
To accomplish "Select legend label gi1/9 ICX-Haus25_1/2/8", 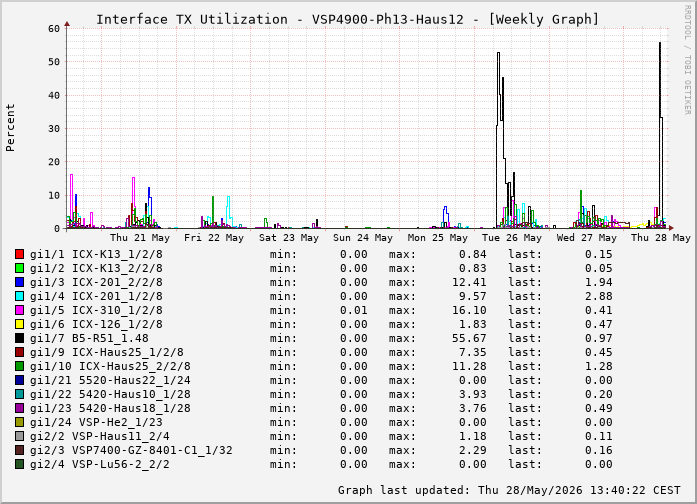I will [x=107, y=352].
